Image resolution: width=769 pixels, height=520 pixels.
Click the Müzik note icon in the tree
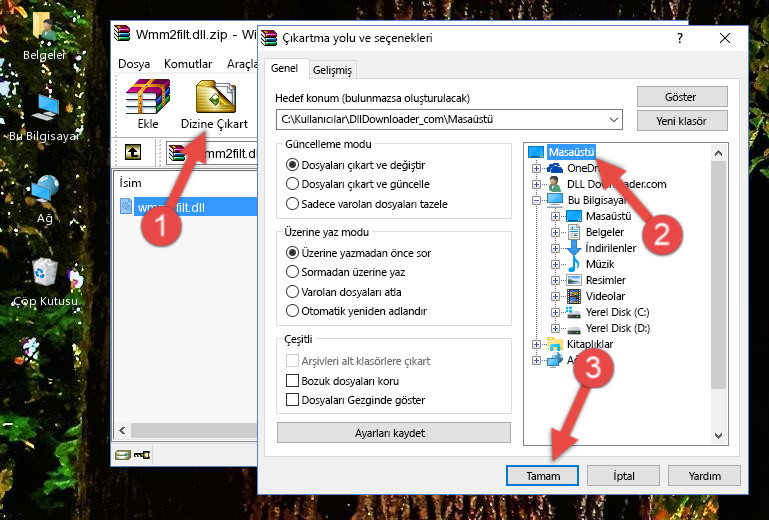pos(573,264)
